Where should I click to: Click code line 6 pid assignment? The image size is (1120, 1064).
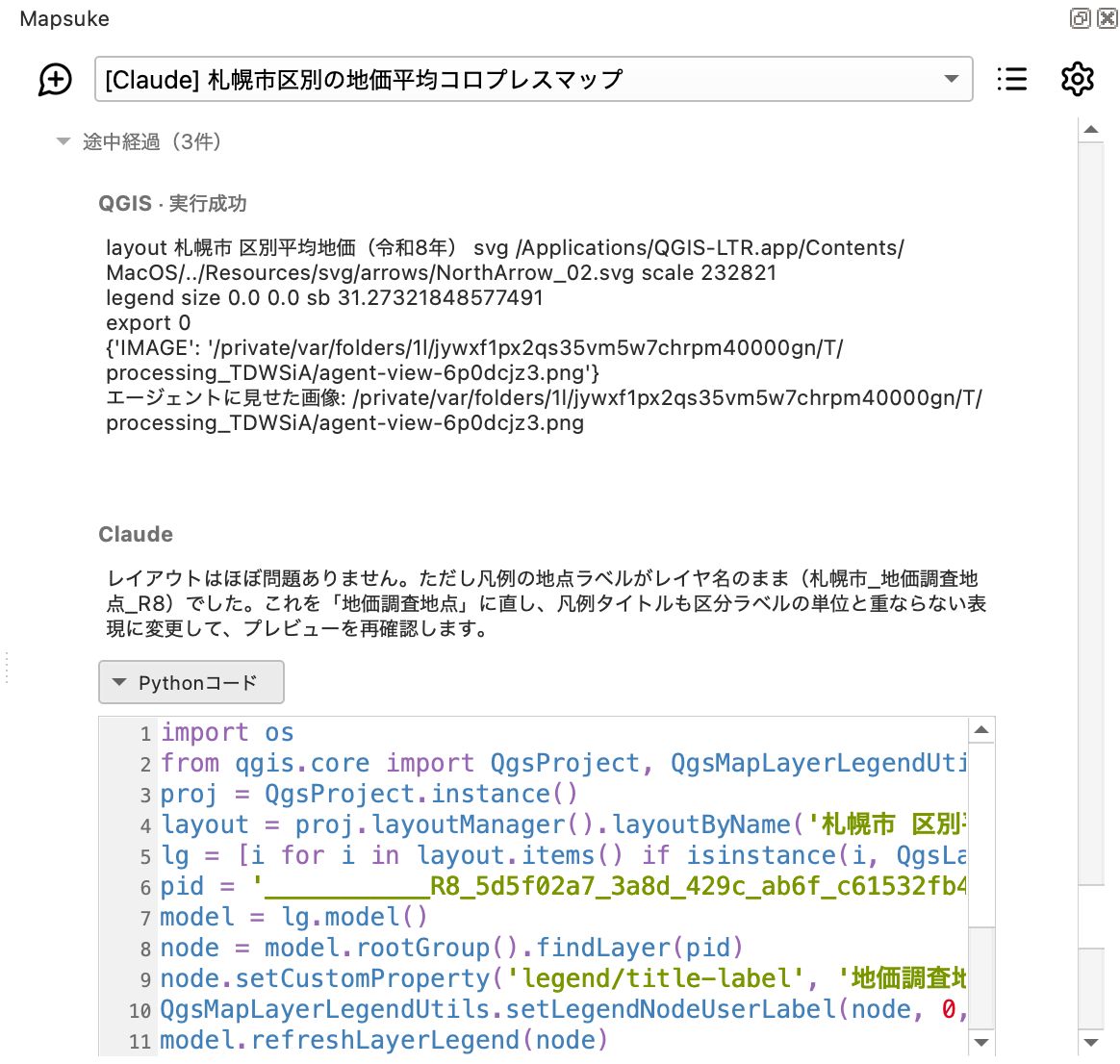click(563, 886)
